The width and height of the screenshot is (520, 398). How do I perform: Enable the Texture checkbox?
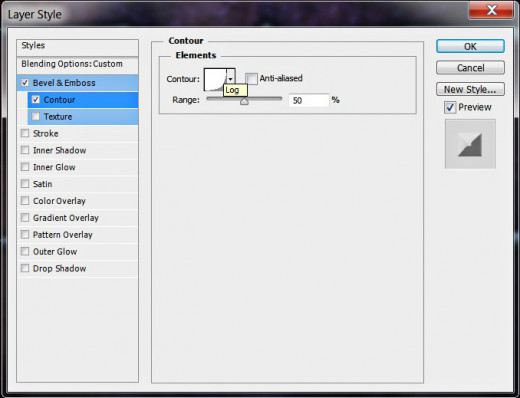click(x=36, y=117)
